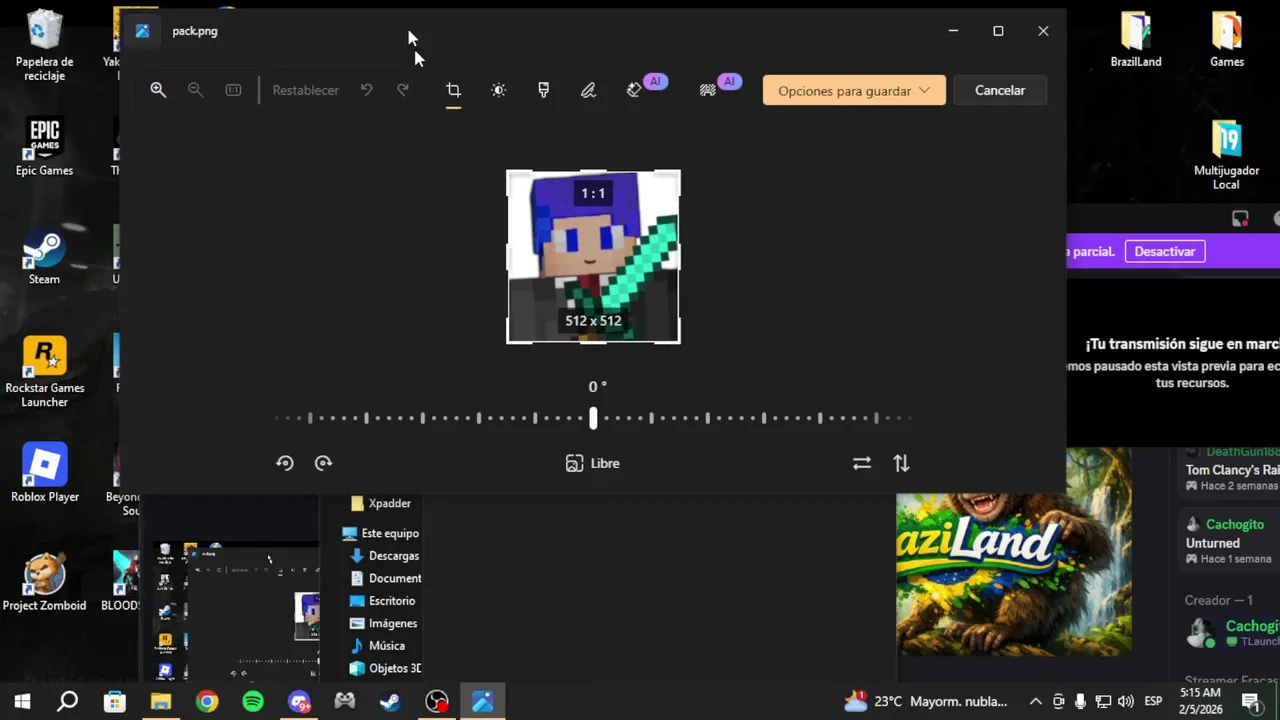Viewport: 1280px width, 720px height.
Task: Redo the last edit
Action: coord(403,90)
